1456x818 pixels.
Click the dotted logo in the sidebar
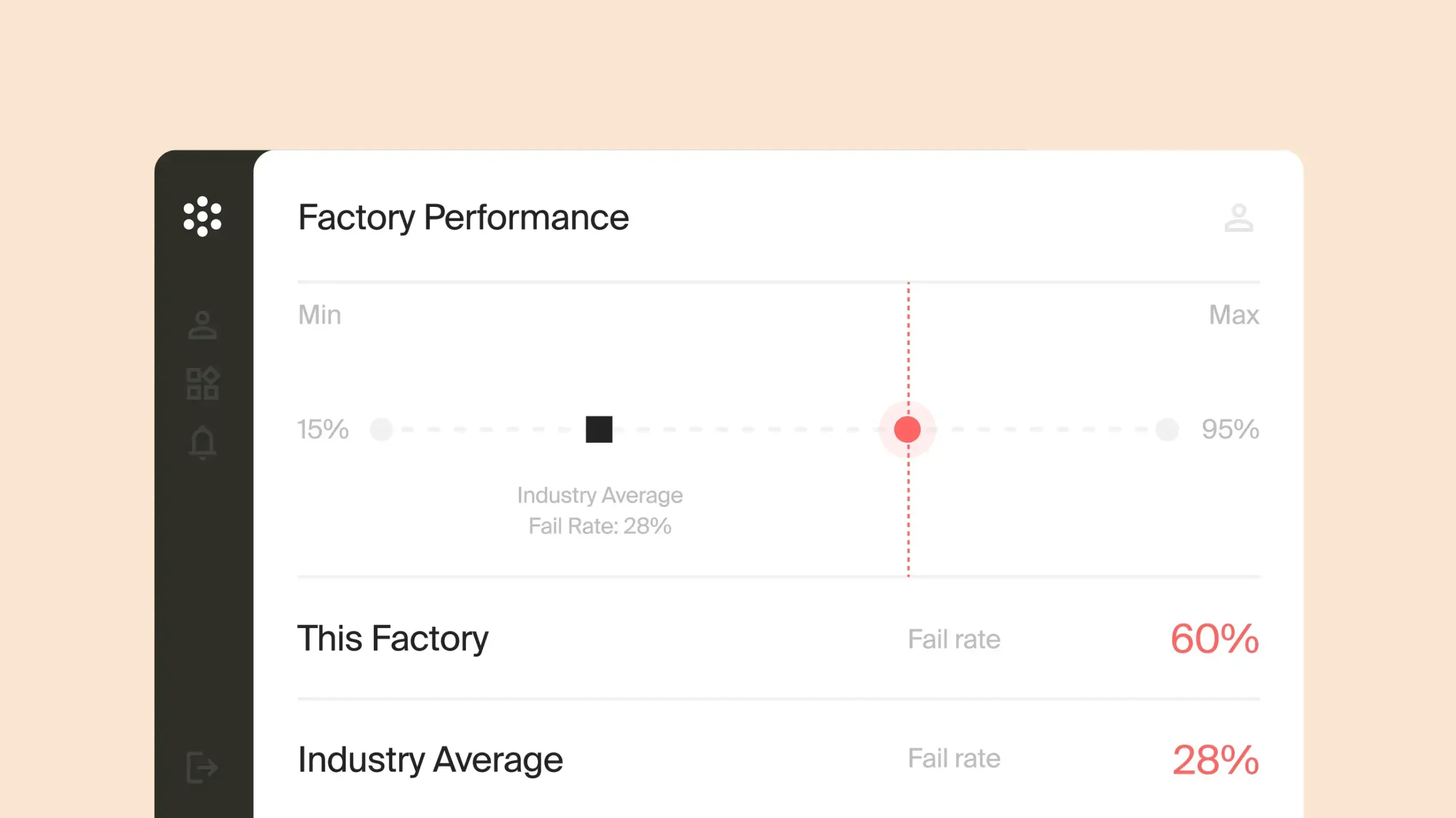[x=202, y=217]
